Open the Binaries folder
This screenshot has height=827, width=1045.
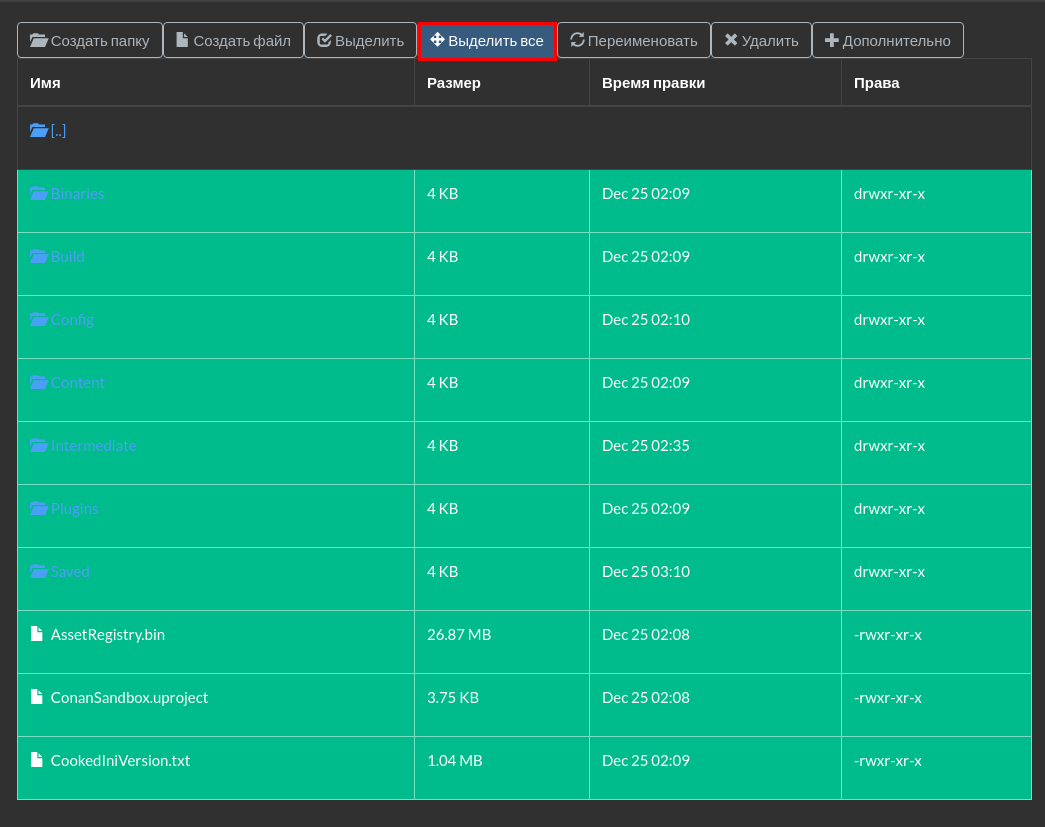pyautogui.click(x=77, y=194)
